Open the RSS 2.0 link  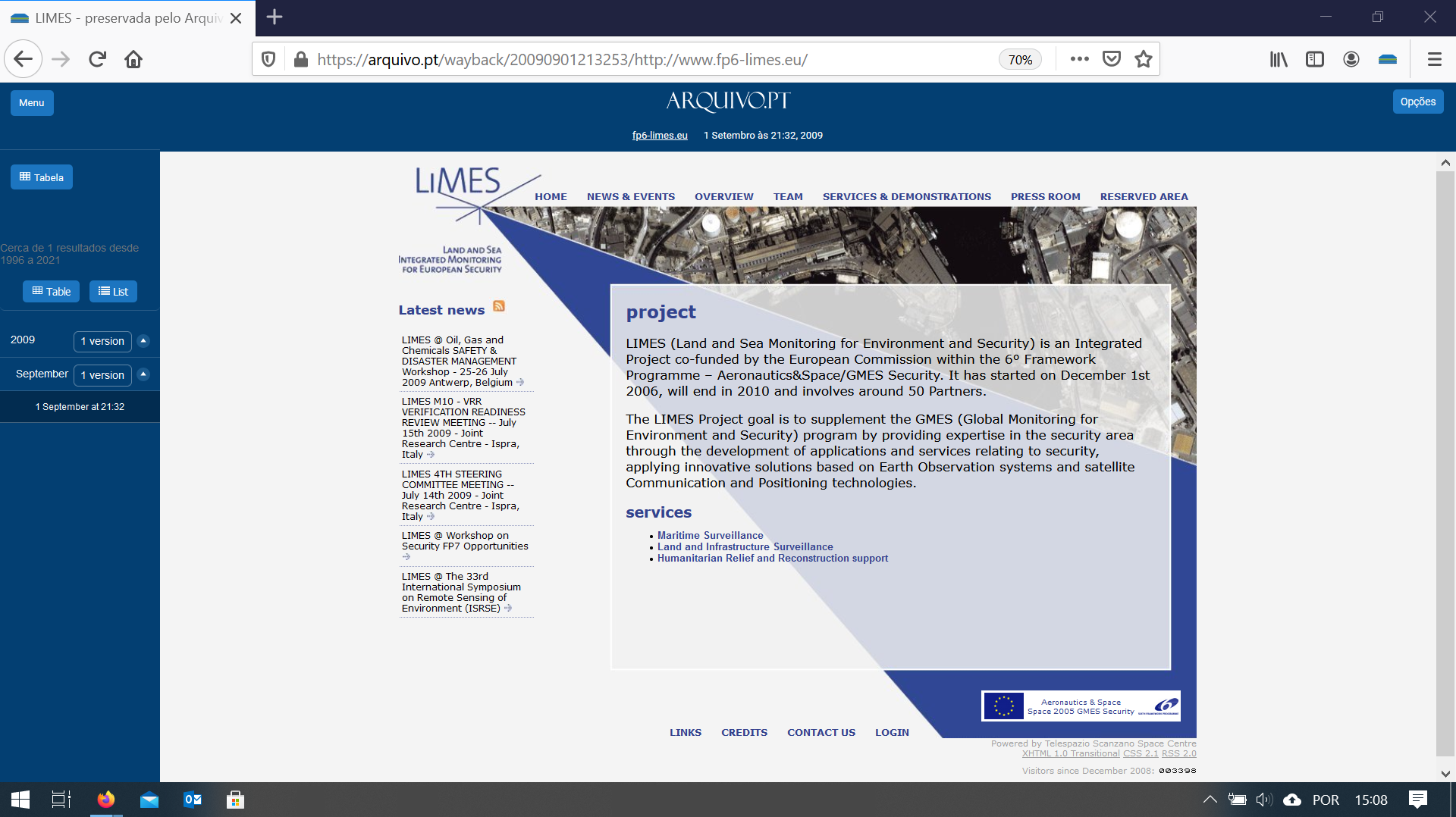click(1179, 753)
